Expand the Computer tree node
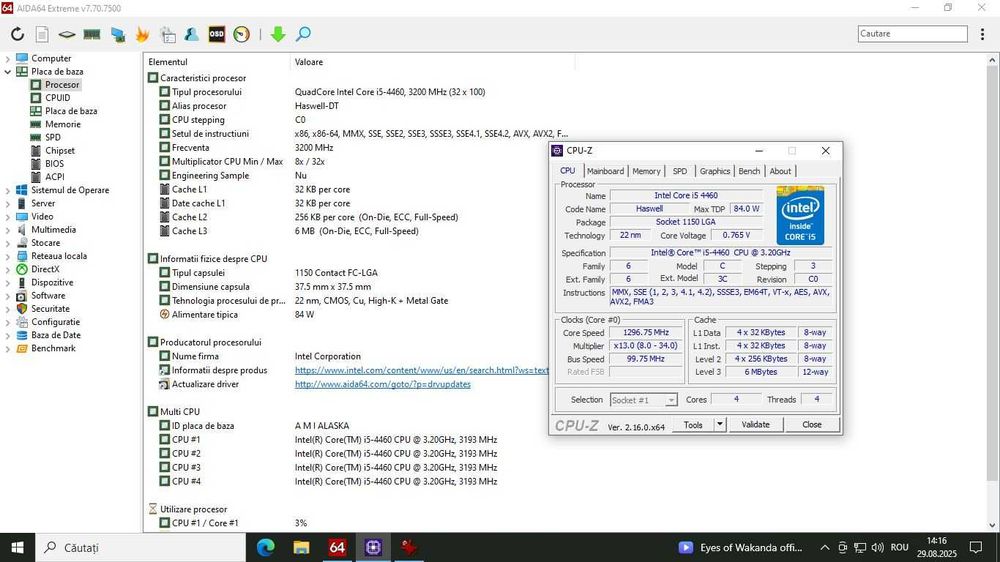1000x562 pixels. point(8,59)
